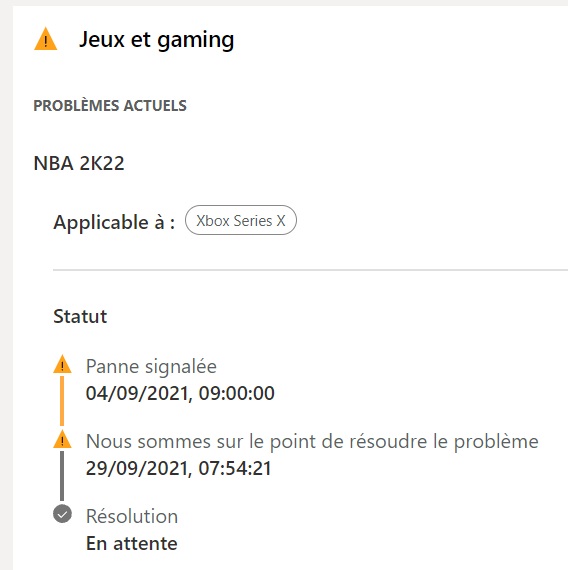The image size is (568, 570).
Task: Select the 29/09/2021, 07:54:21 timestamp
Action: click(x=179, y=468)
